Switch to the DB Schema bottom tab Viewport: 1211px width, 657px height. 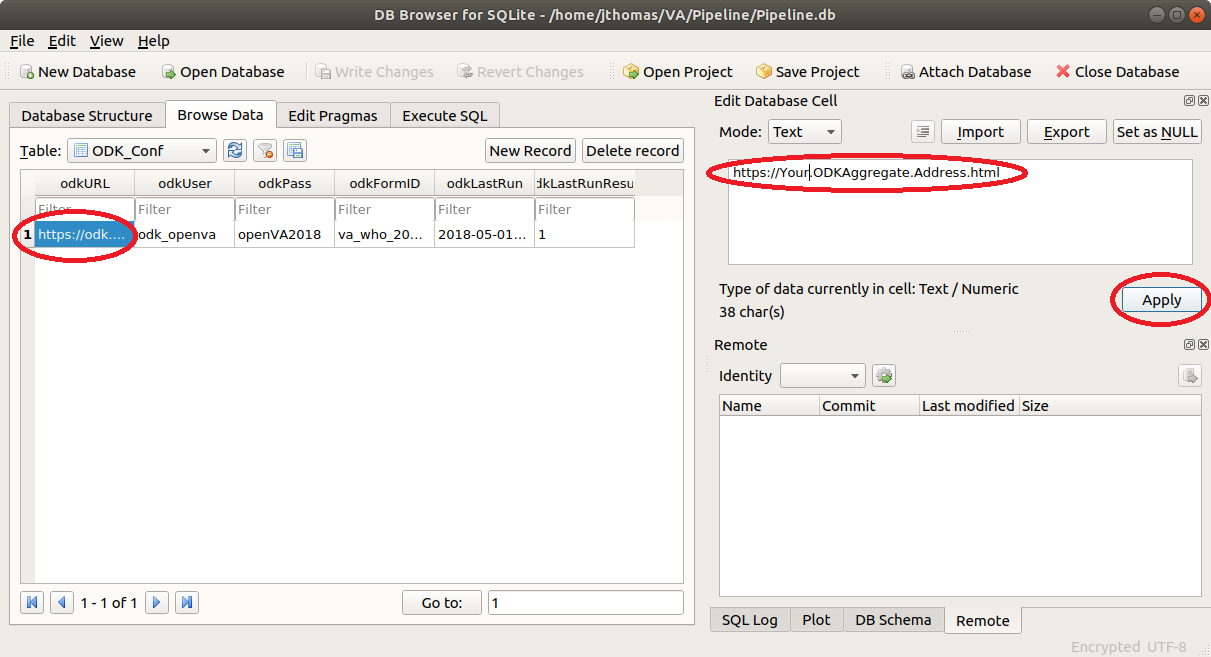893,620
